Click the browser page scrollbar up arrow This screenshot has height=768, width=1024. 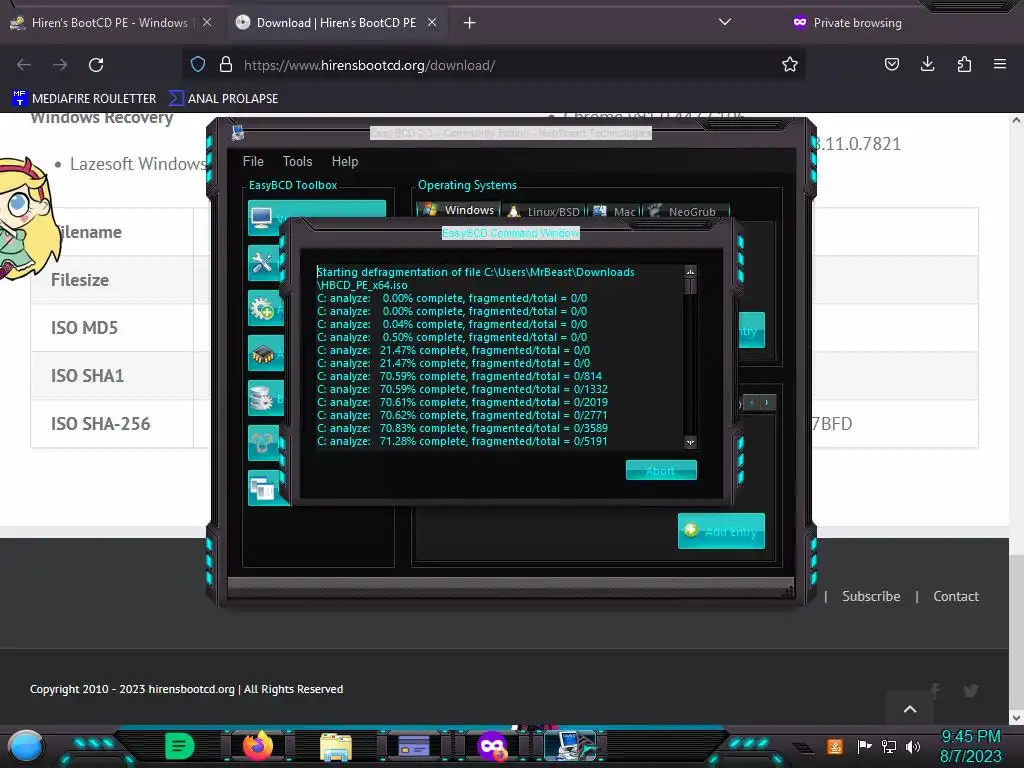tap(1016, 120)
